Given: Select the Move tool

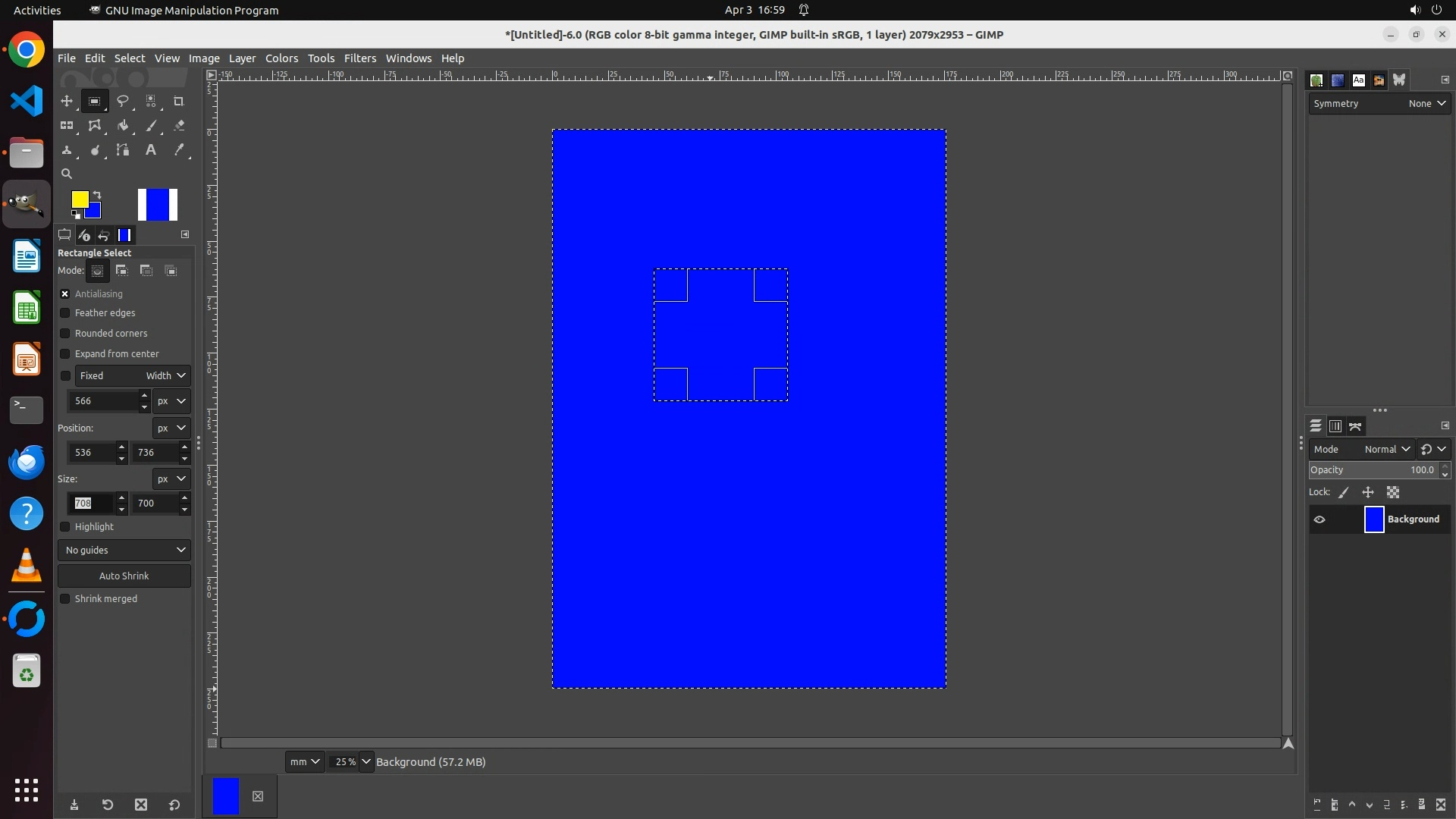Looking at the screenshot, I should [x=67, y=101].
